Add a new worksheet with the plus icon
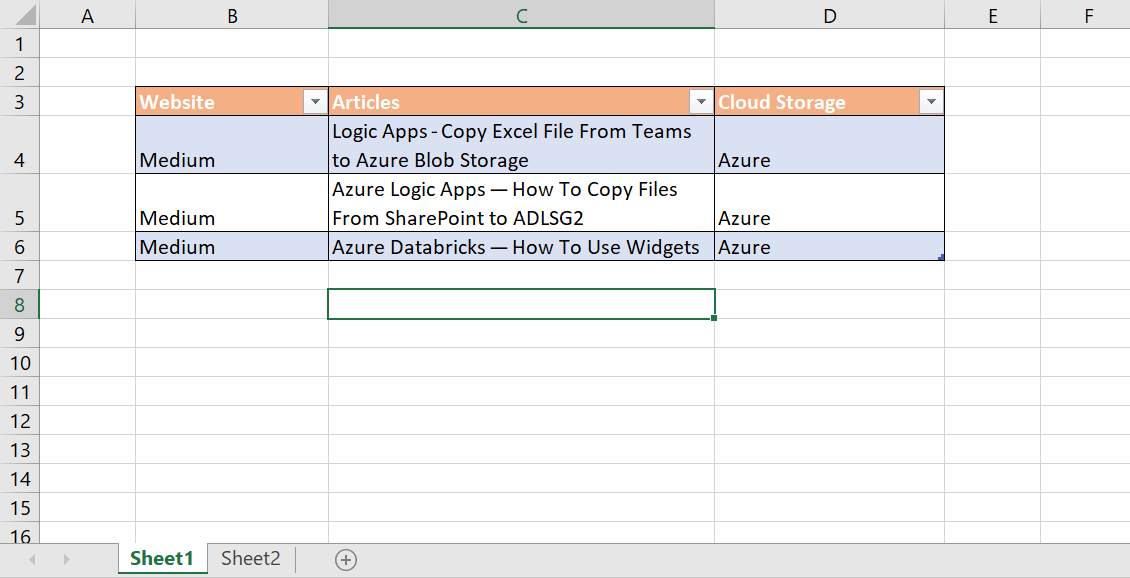1130x578 pixels. [x=345, y=559]
